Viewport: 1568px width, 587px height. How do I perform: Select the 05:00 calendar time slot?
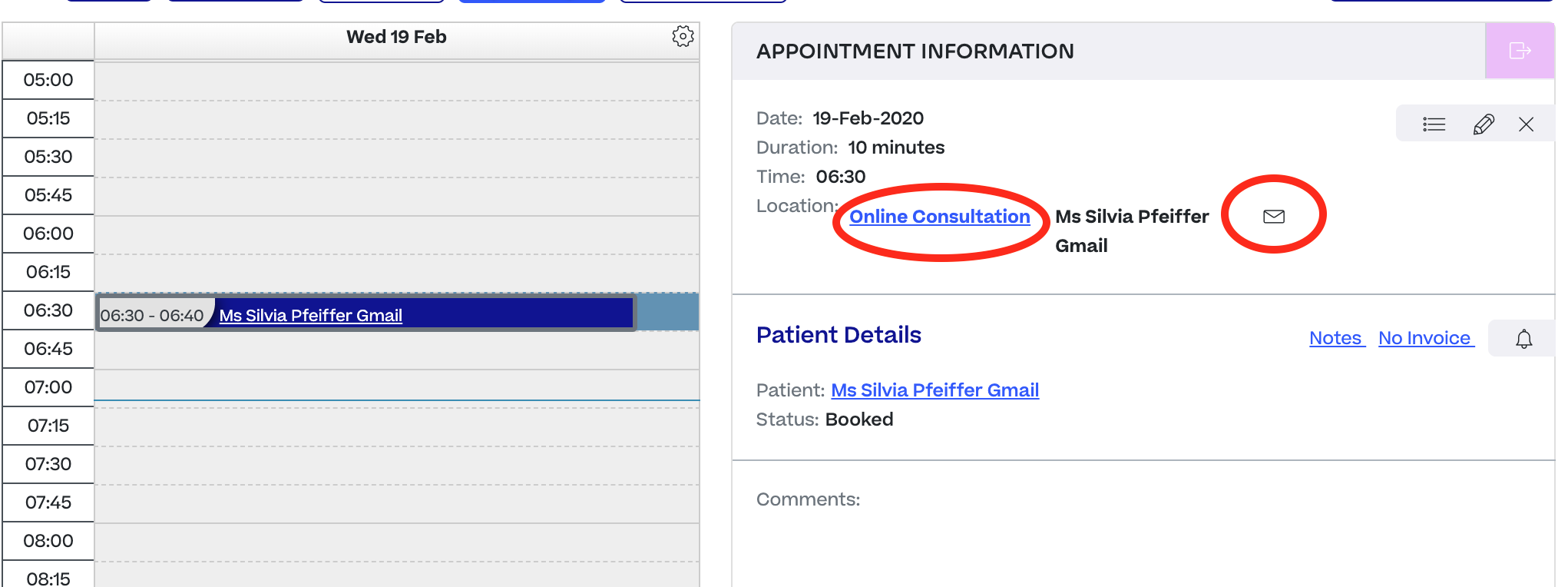coord(397,81)
